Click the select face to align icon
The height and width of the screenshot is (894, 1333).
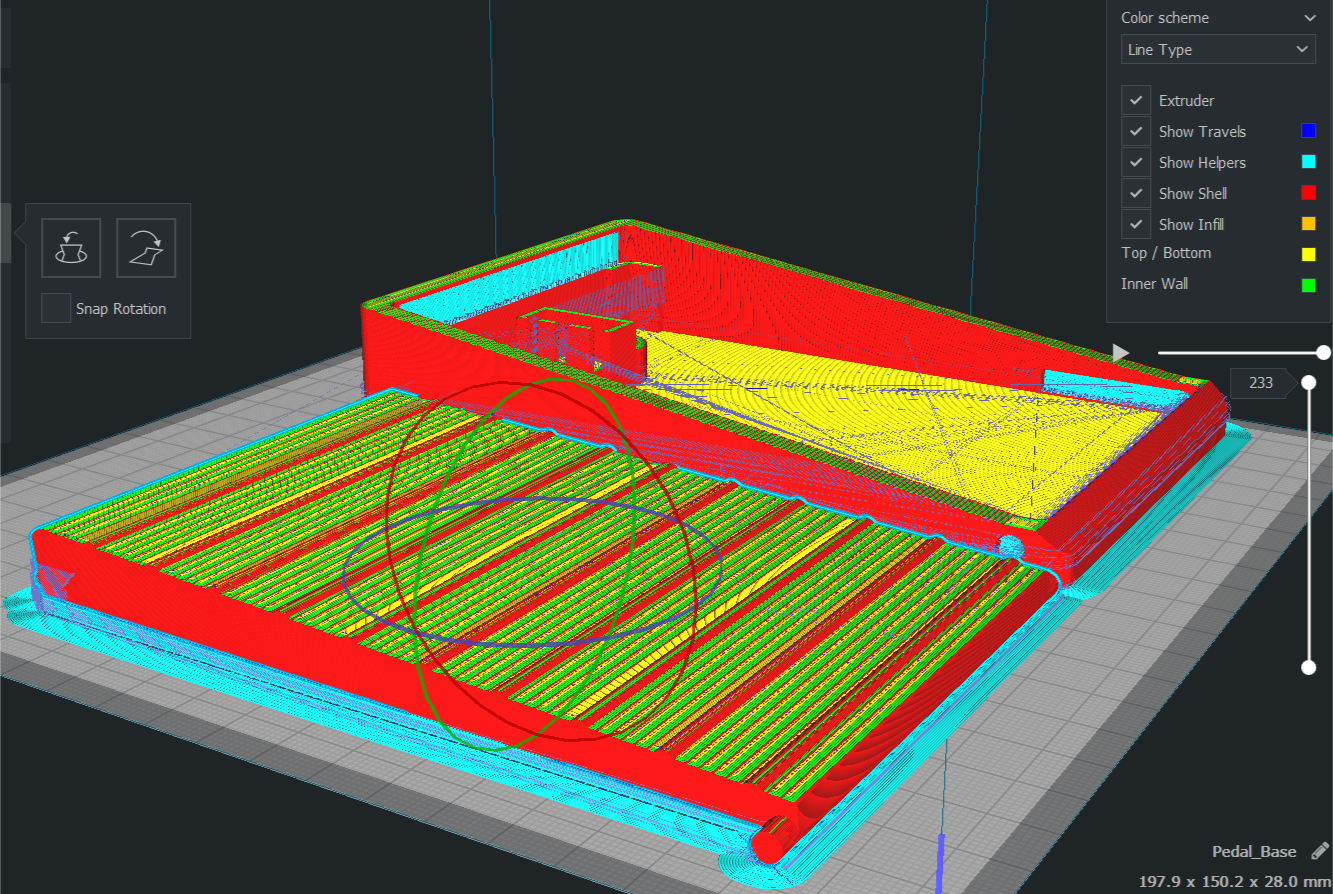(146, 247)
